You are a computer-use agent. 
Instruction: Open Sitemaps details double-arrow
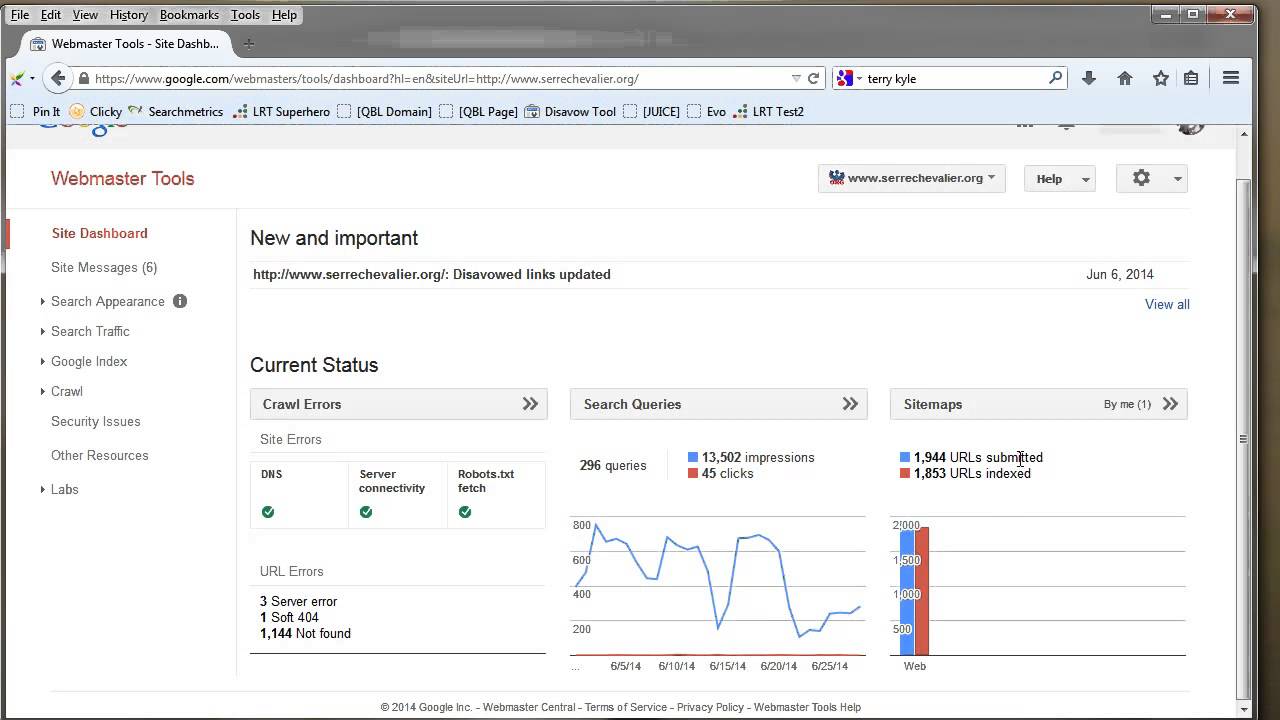(x=1170, y=404)
